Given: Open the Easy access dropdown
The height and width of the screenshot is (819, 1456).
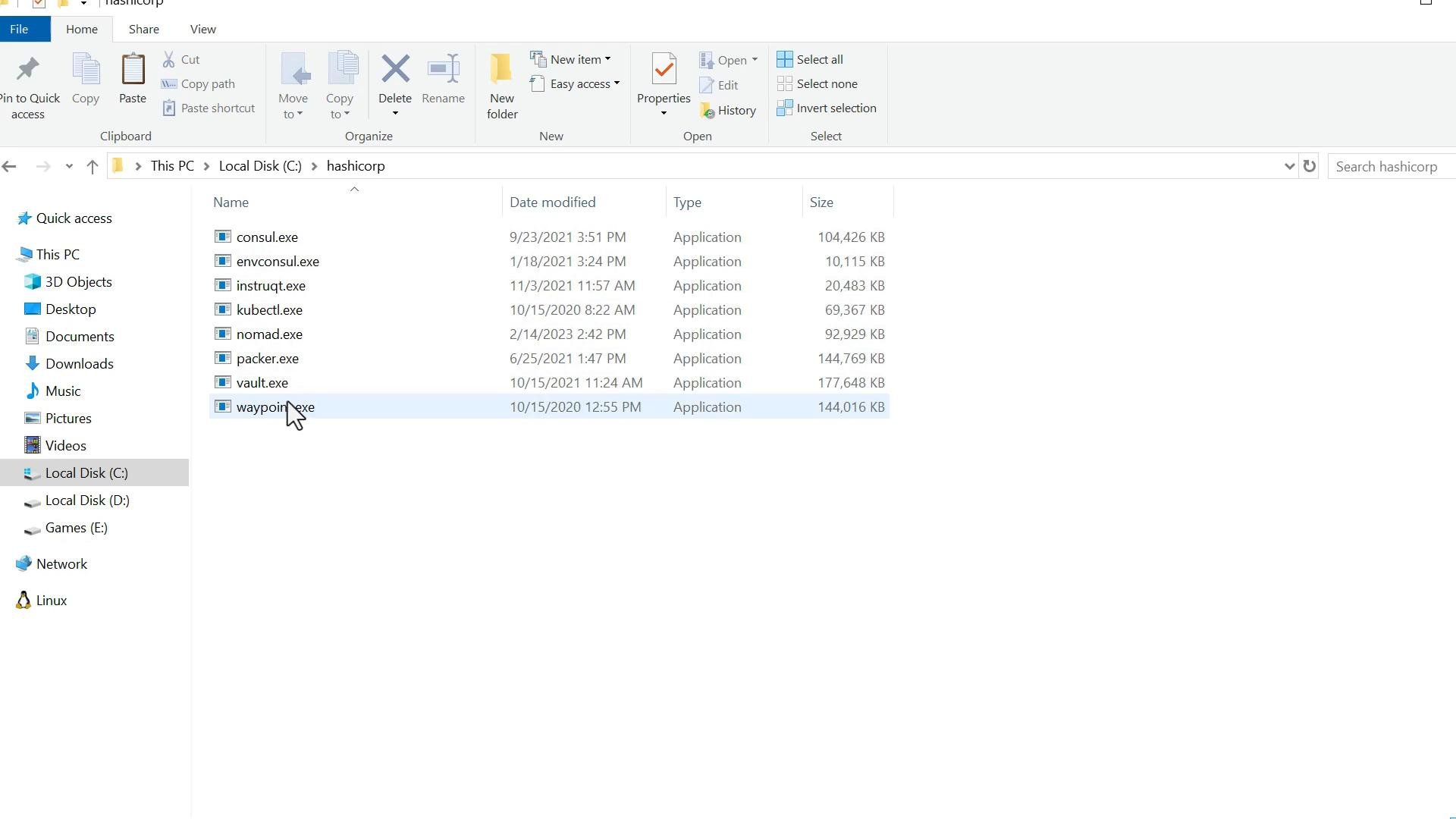Looking at the screenshot, I should (575, 83).
